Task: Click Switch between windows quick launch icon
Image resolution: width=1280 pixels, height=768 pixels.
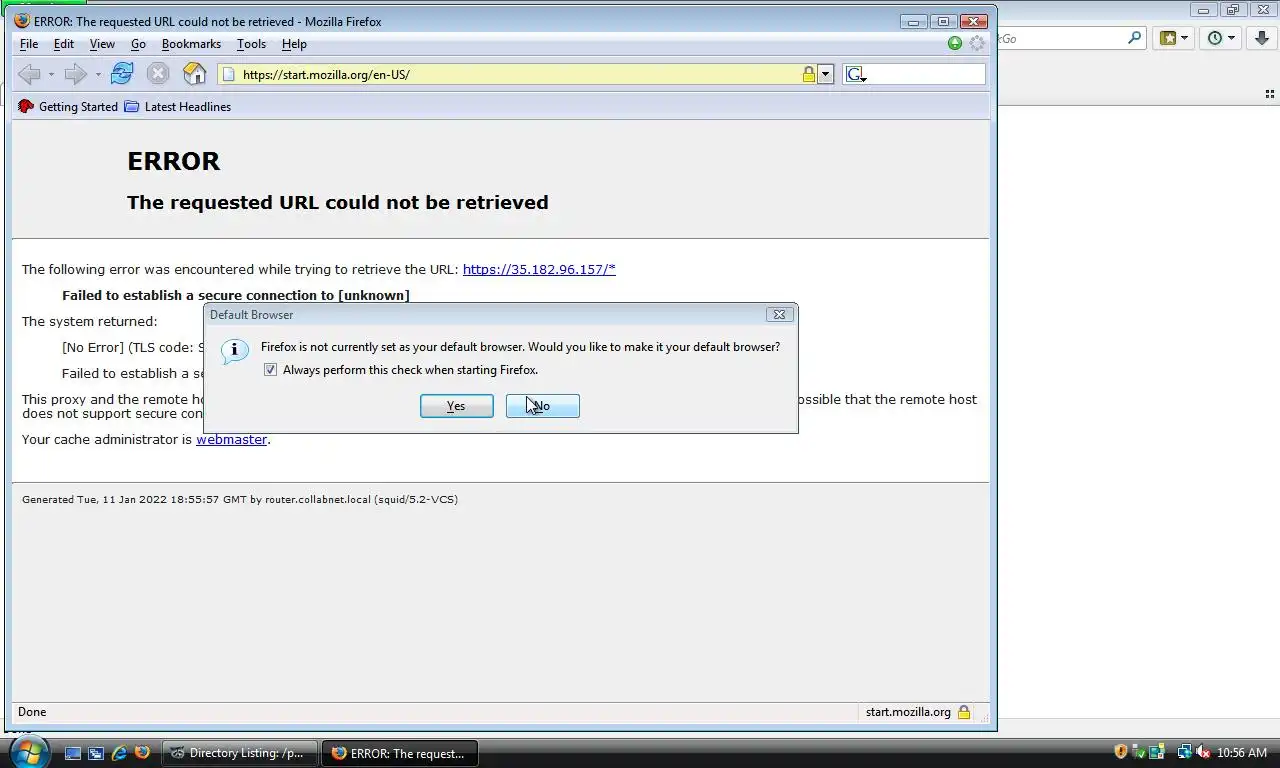Action: (96, 753)
